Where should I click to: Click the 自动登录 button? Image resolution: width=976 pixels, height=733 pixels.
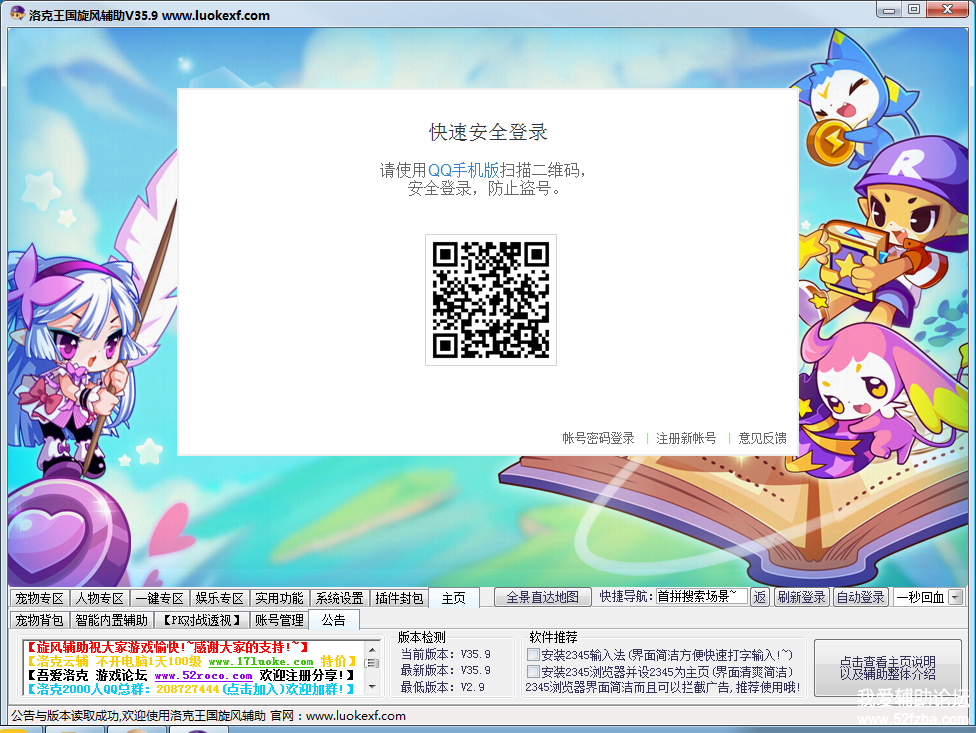point(860,597)
